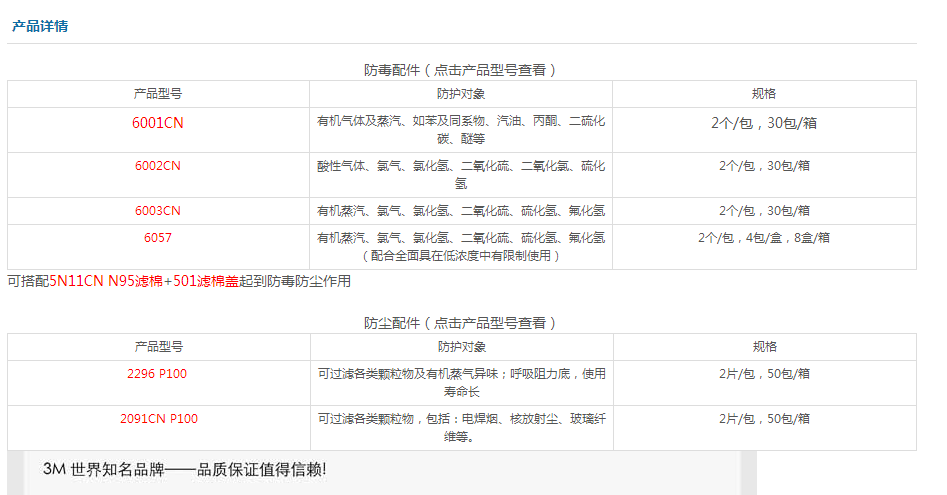Click the 6002CN 酸性气体 description cell
Viewport: 947px width, 495px height.
coord(461,175)
